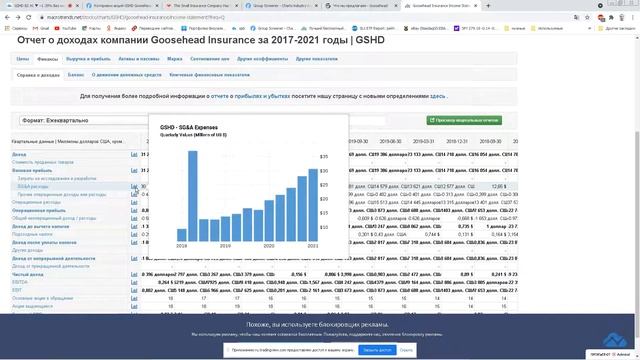Screen dimensions: 640x360
Task: Open chart icon for Операционные расходы row
Action: click(134, 202)
